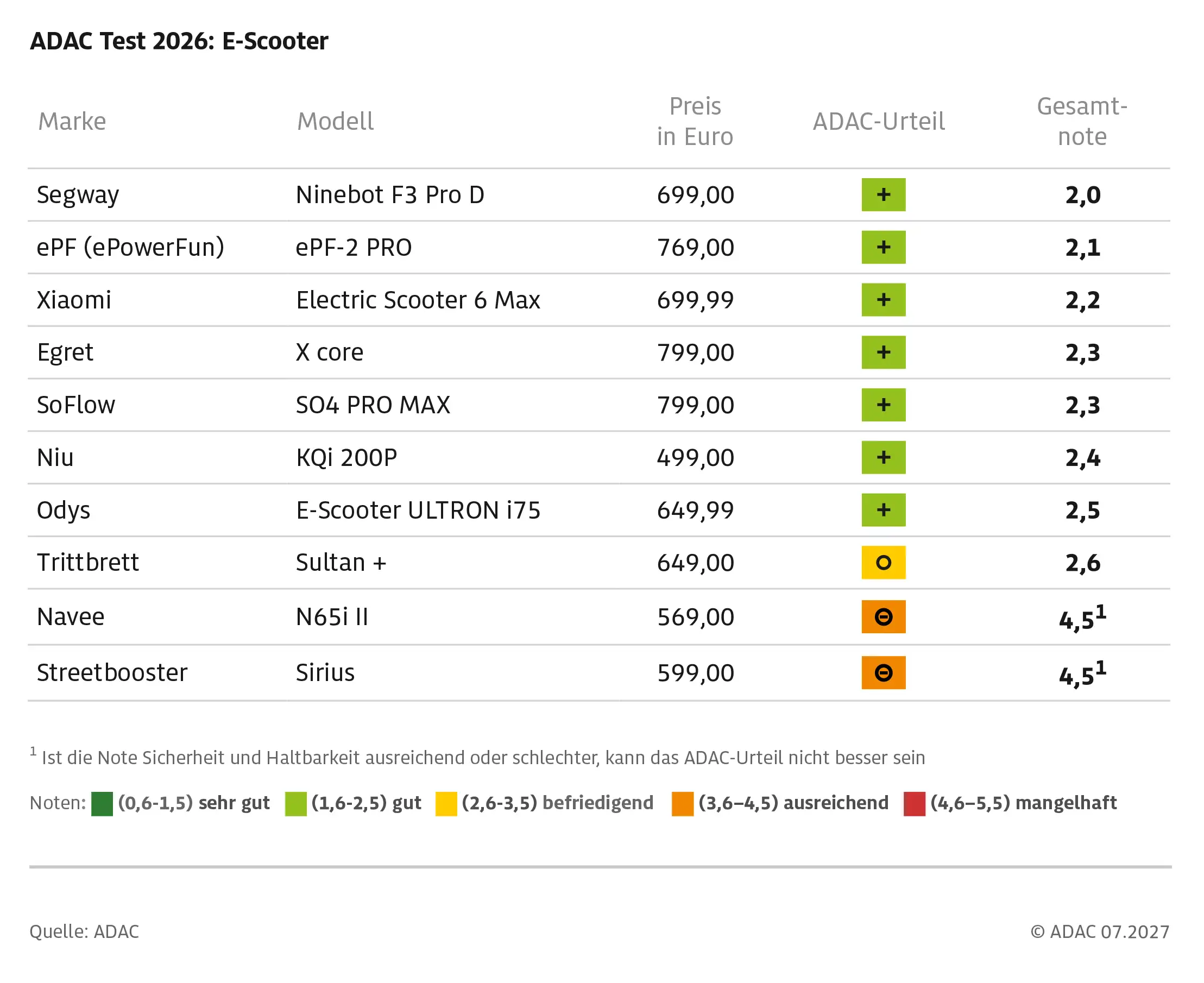Click the green plus icon for Segway

(884, 194)
